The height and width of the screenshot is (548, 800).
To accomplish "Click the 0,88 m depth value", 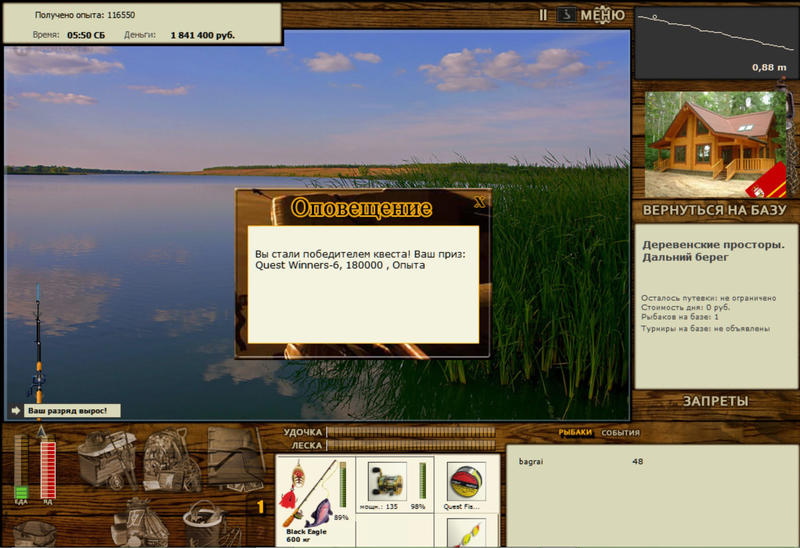I will 769,67.
